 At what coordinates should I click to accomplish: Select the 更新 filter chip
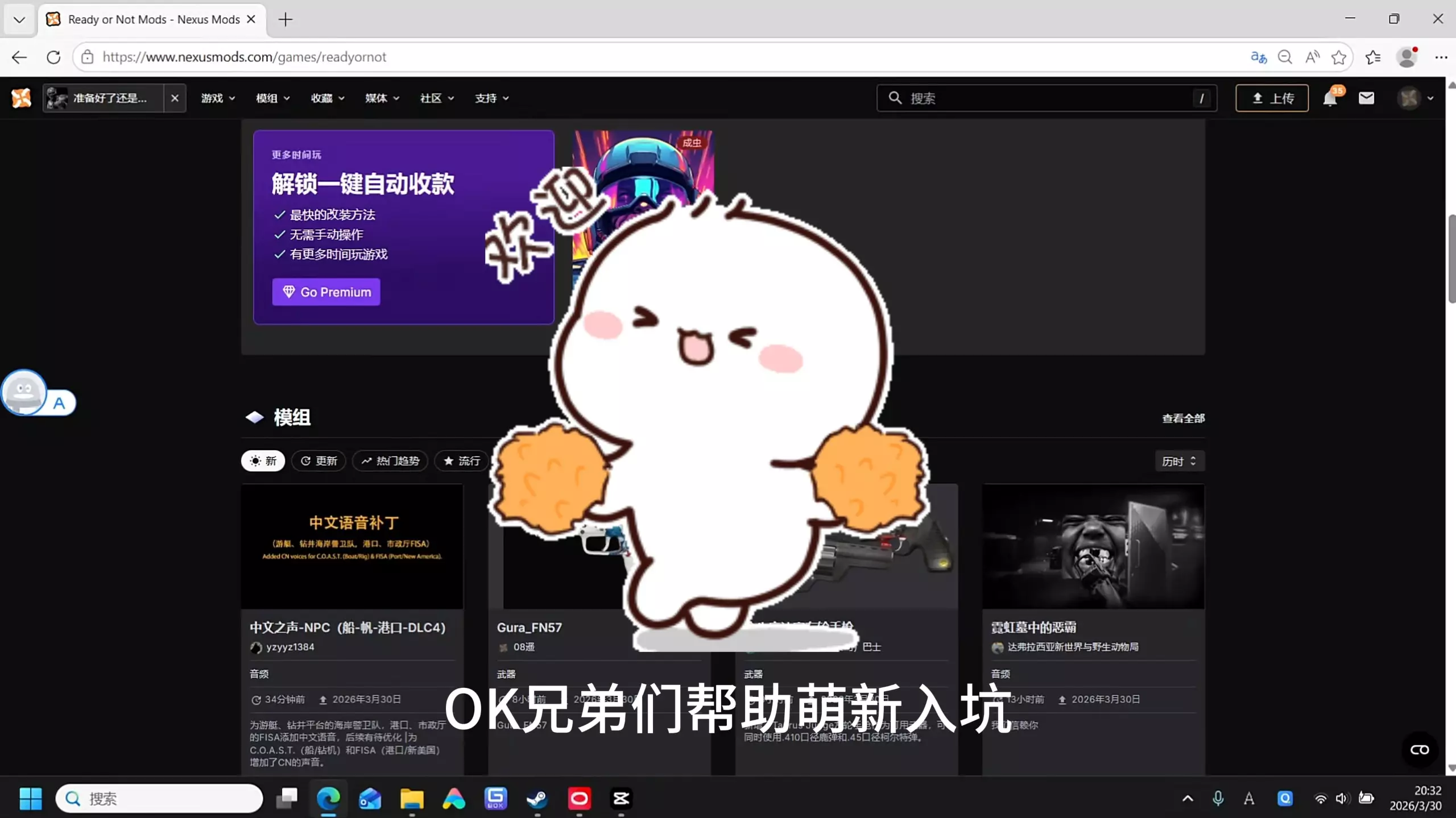point(318,460)
